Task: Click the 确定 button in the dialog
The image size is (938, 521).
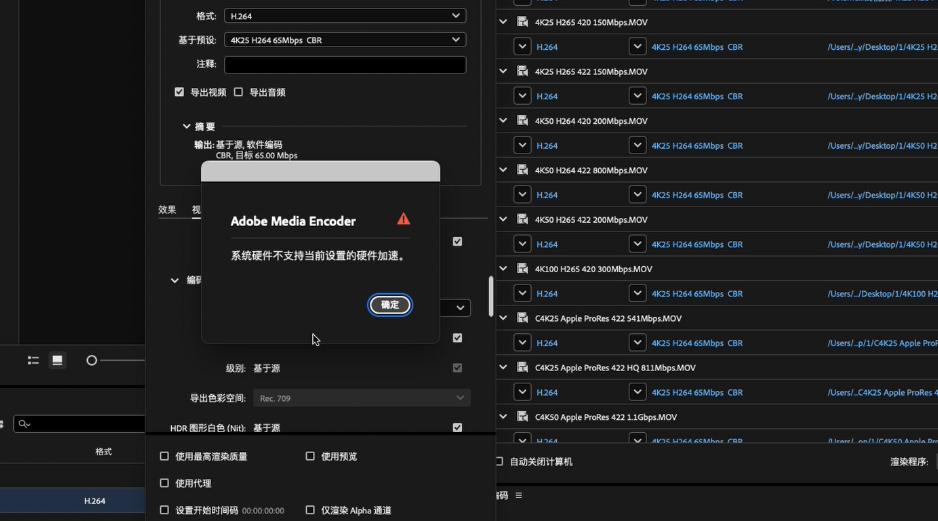Action: click(x=389, y=305)
